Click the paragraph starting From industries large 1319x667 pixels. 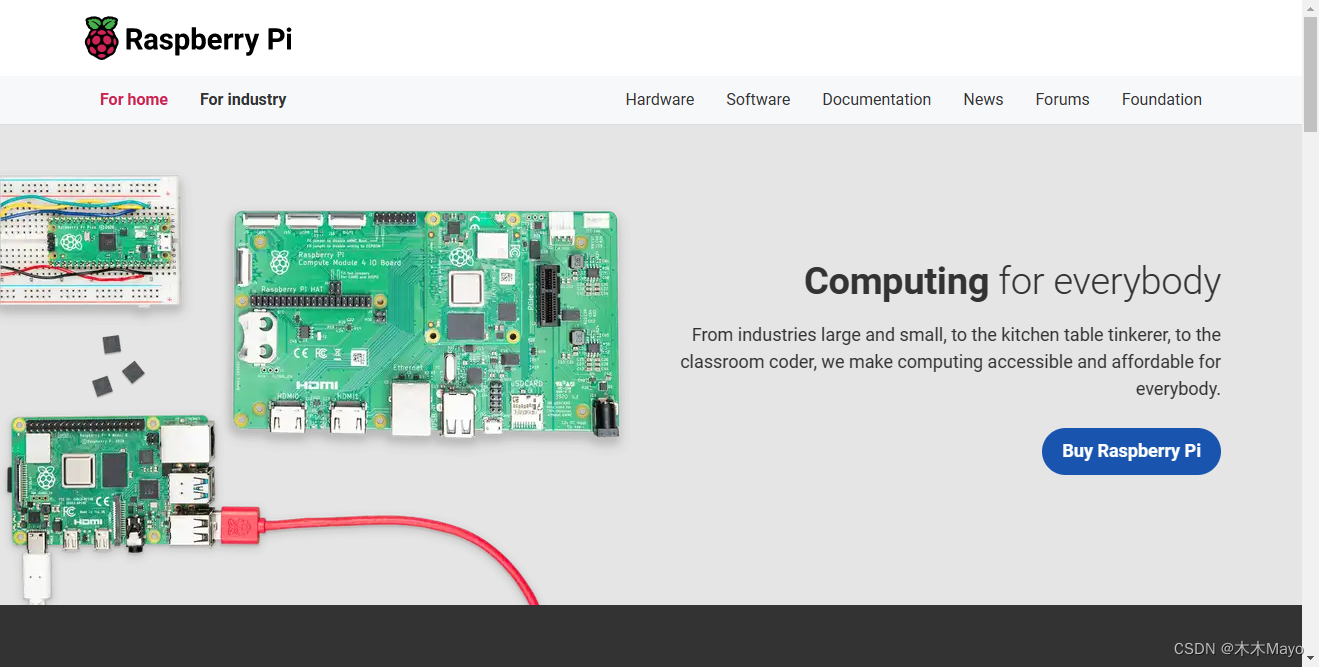coord(950,362)
